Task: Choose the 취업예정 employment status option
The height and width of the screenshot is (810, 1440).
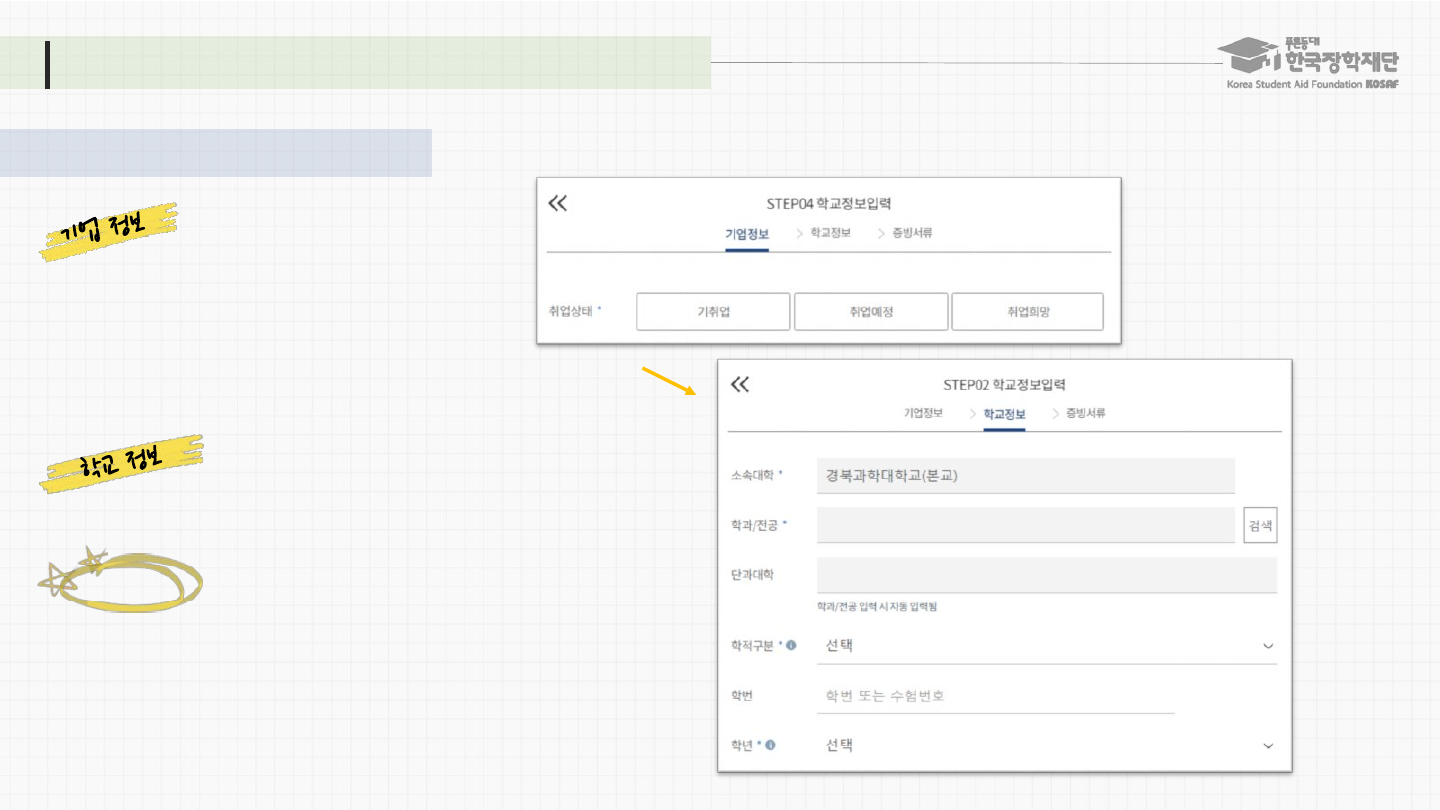Action: click(870, 312)
